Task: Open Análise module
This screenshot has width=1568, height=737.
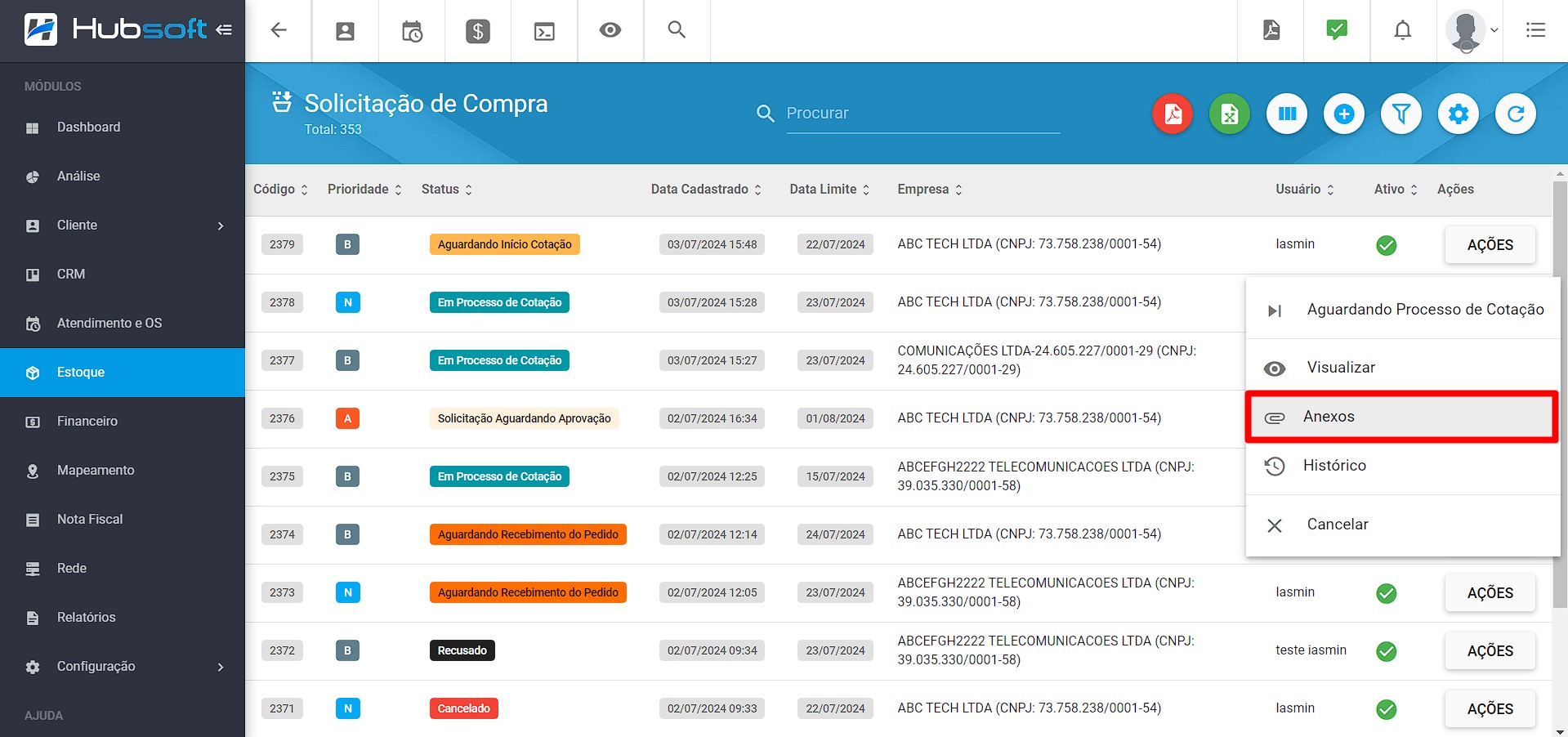Action: (123, 176)
